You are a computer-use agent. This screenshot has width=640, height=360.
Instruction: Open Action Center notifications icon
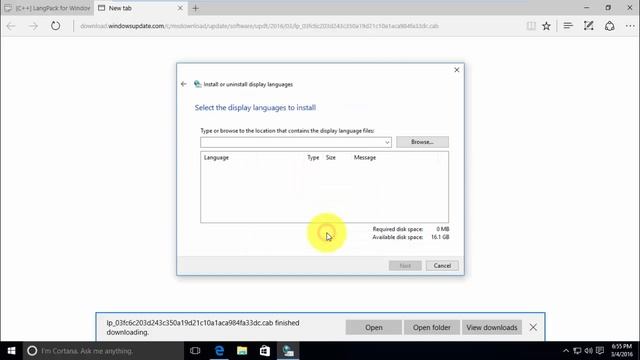coord(600,351)
